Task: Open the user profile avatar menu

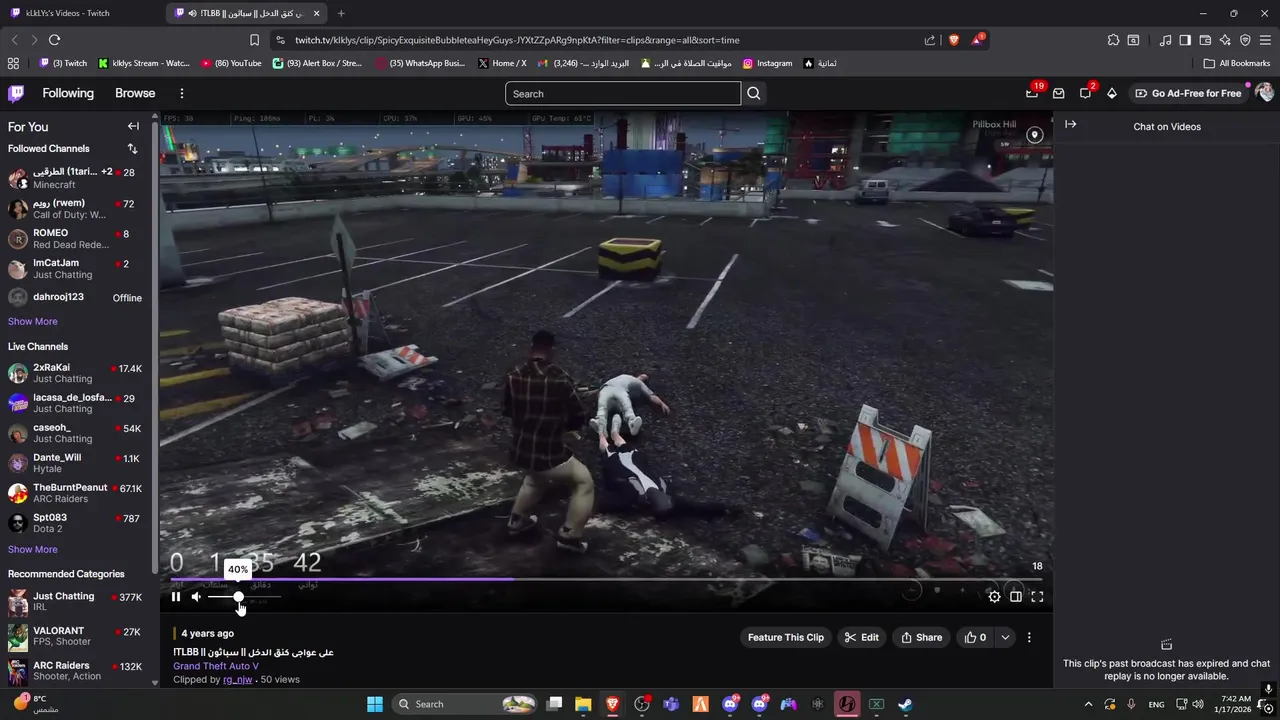Action: [1264, 93]
